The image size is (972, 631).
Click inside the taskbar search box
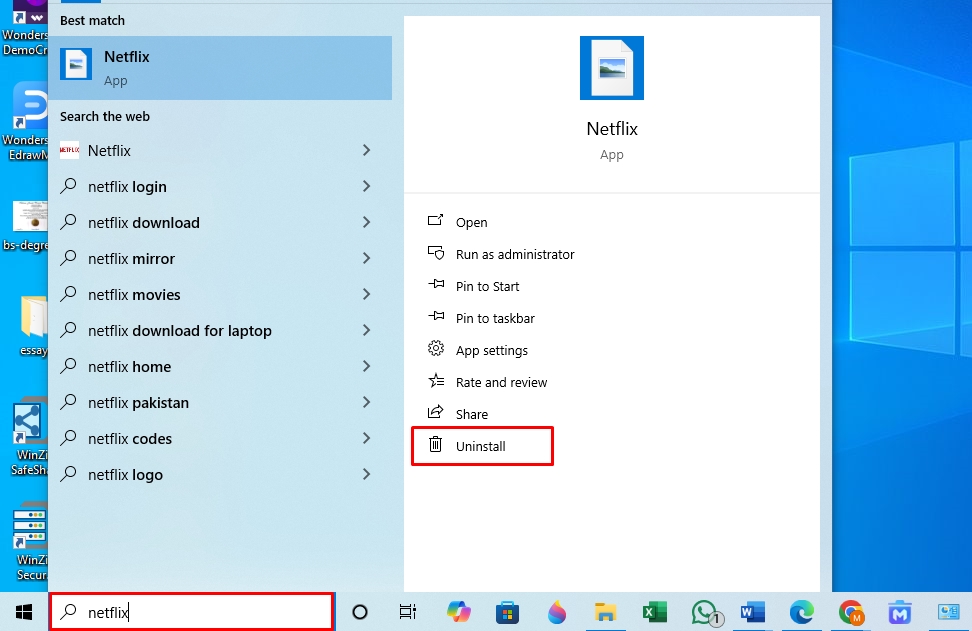coord(192,612)
